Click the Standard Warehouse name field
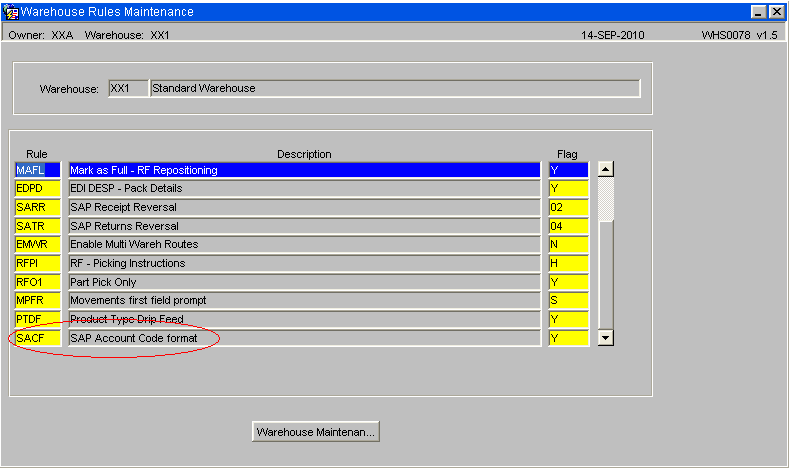 coord(395,88)
